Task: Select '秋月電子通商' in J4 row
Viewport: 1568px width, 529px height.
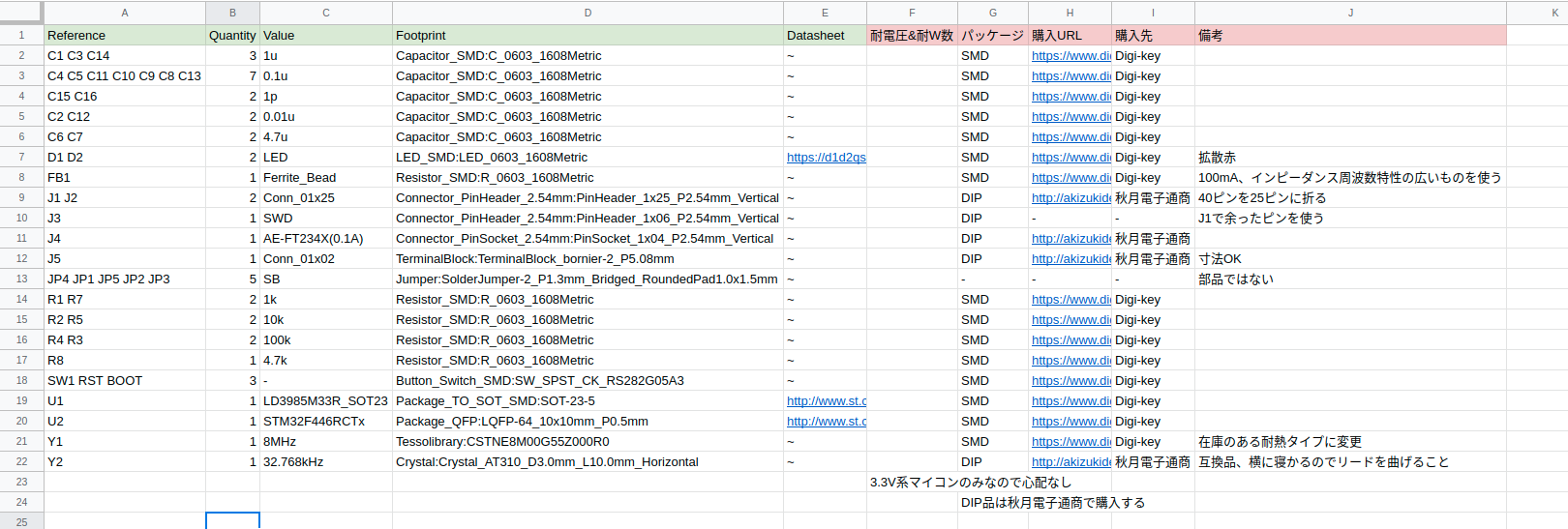Action: pyautogui.click(x=1153, y=238)
